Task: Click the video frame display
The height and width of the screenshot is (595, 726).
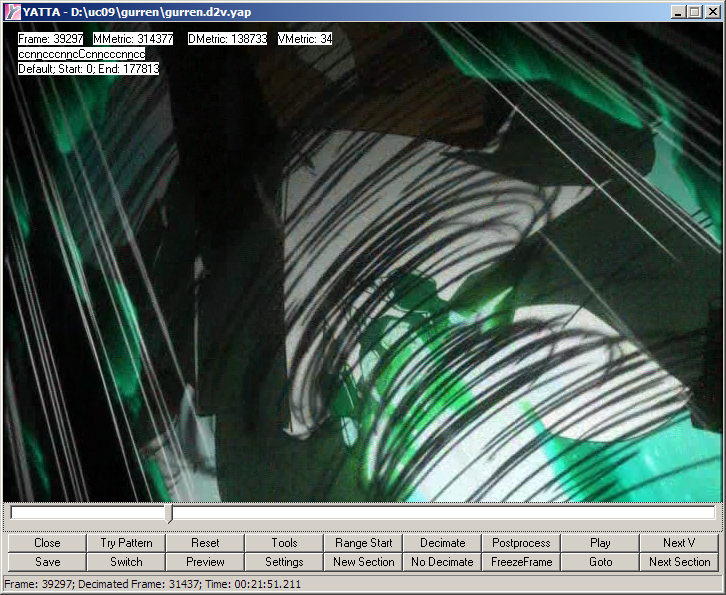Action: pos(363,262)
